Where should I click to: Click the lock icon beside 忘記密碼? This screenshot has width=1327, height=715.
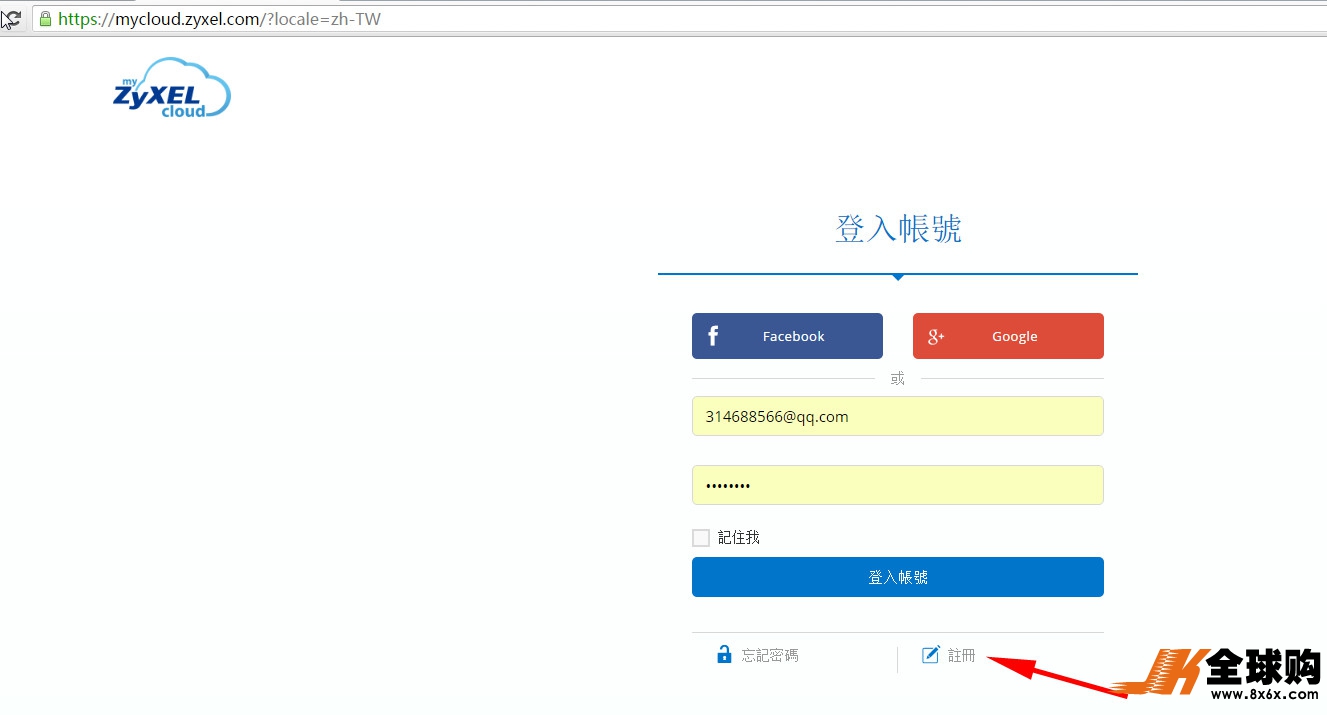click(x=723, y=654)
